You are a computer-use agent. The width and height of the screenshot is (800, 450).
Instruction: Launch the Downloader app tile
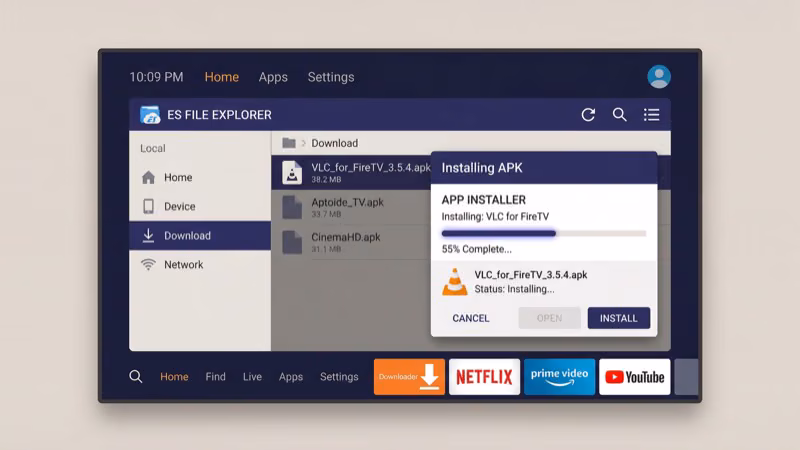click(x=409, y=377)
